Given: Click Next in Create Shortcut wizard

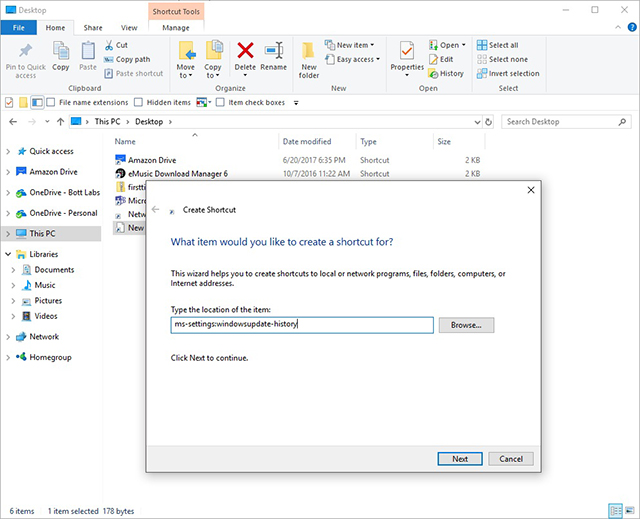Looking at the screenshot, I should click(460, 459).
